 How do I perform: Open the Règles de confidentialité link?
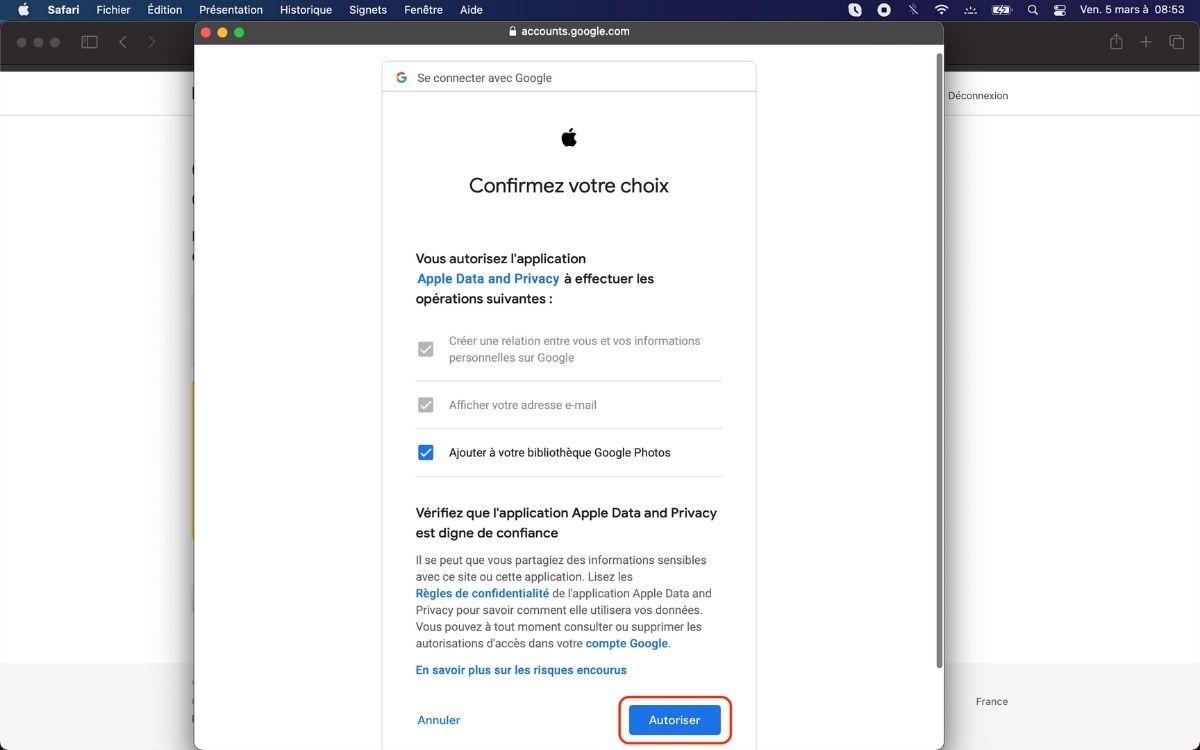482,593
